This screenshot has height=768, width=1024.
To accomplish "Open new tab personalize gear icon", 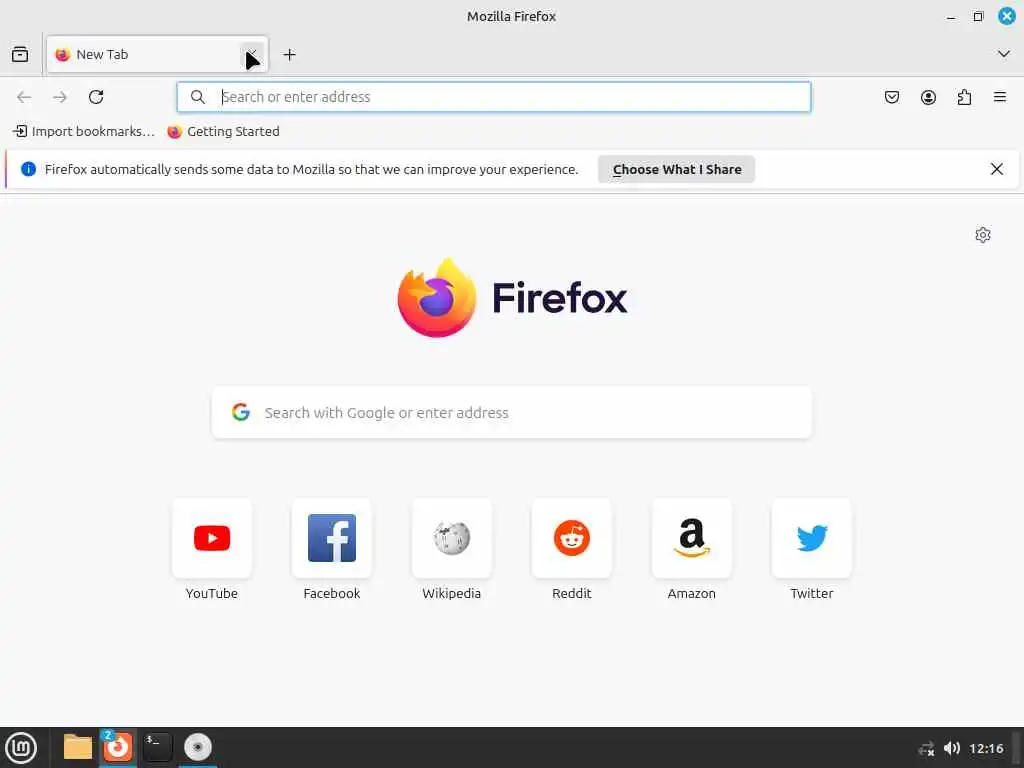I will click(x=983, y=235).
